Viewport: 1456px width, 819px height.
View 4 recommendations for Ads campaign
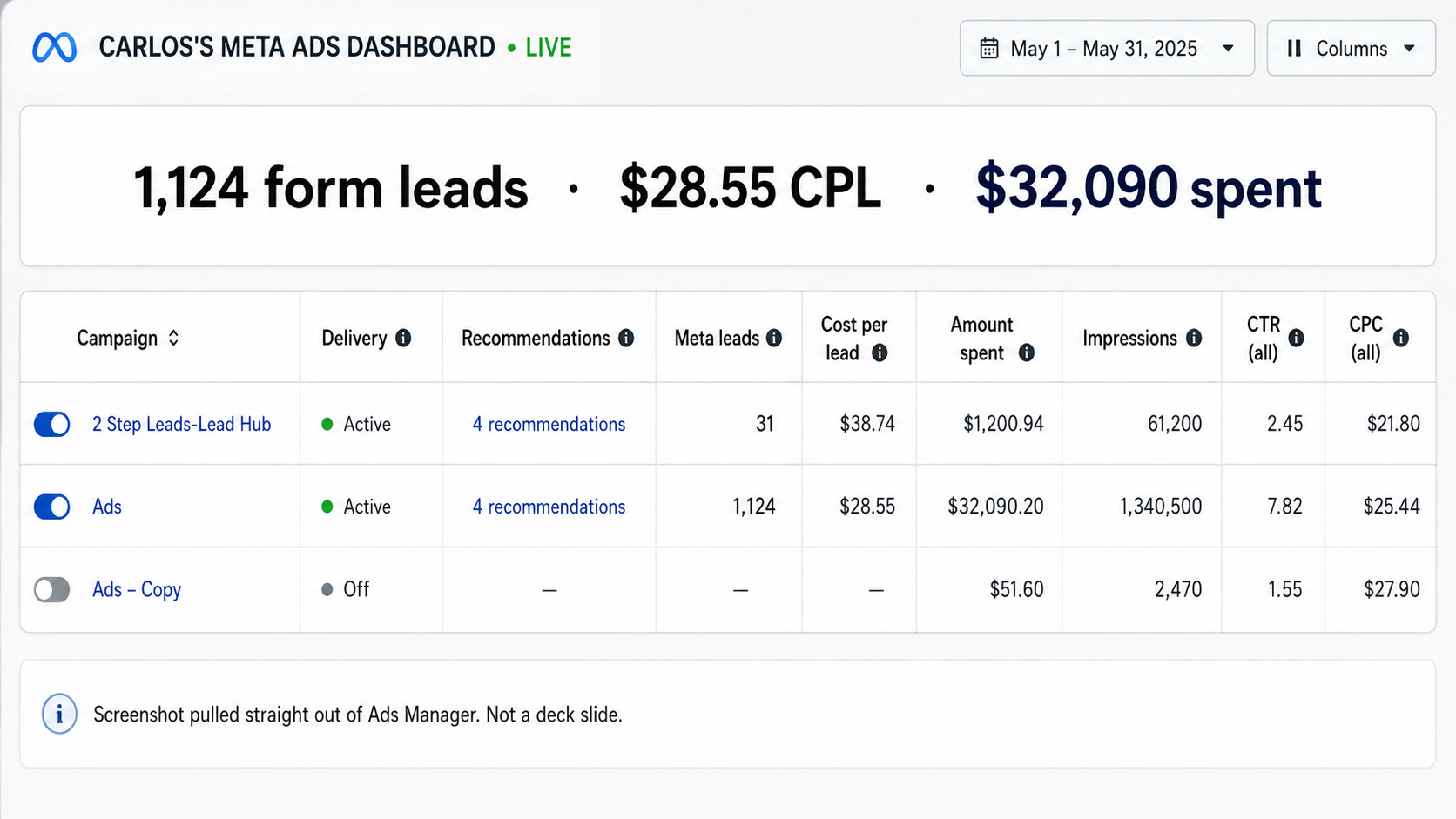point(549,507)
